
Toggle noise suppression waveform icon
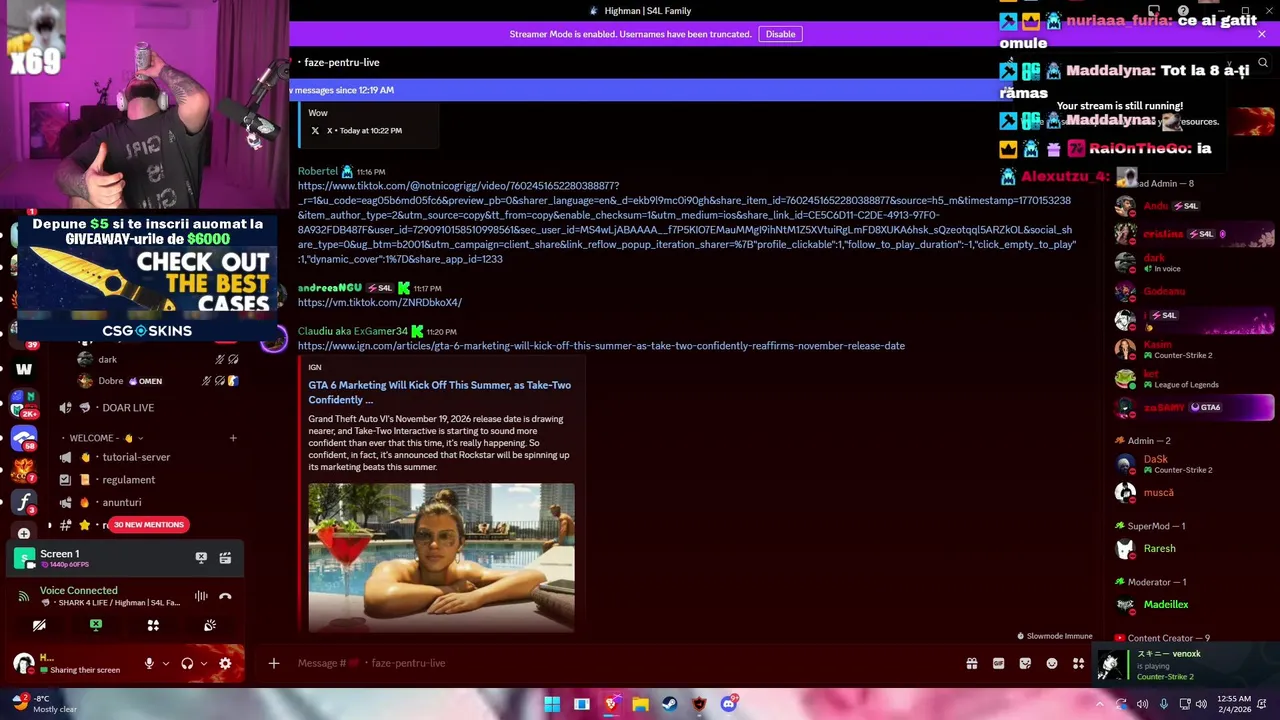(201, 596)
